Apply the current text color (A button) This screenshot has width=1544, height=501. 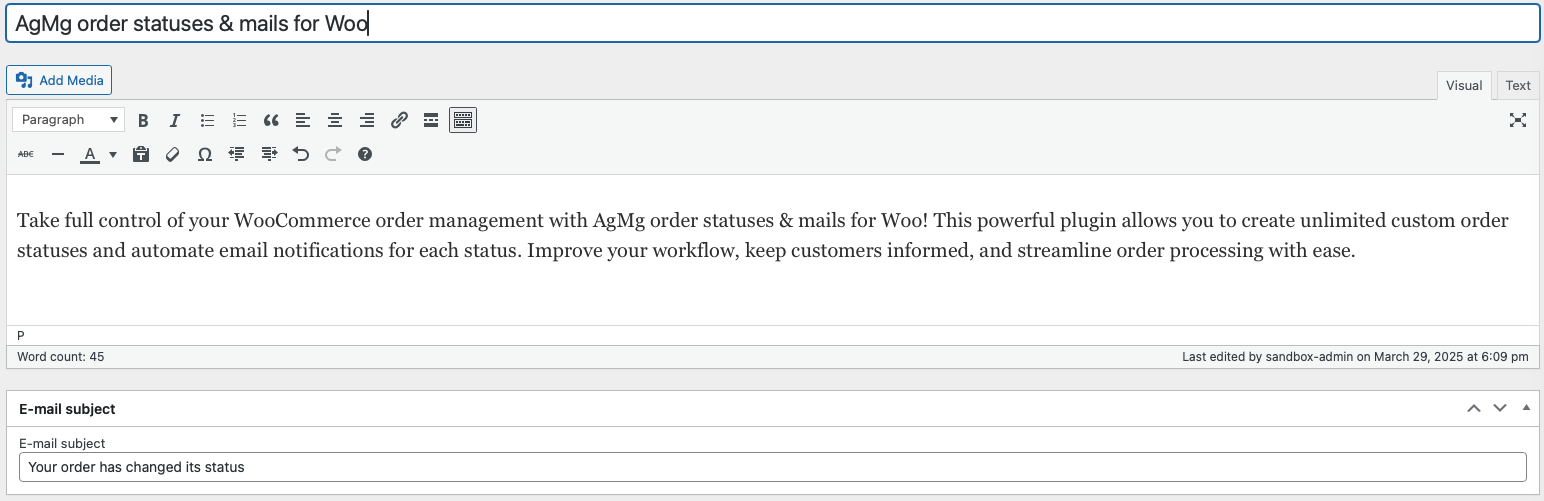(90, 154)
